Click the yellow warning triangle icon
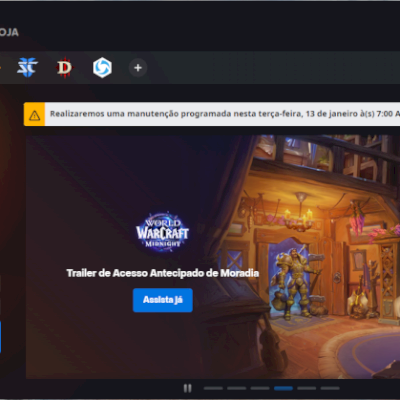 34,114
